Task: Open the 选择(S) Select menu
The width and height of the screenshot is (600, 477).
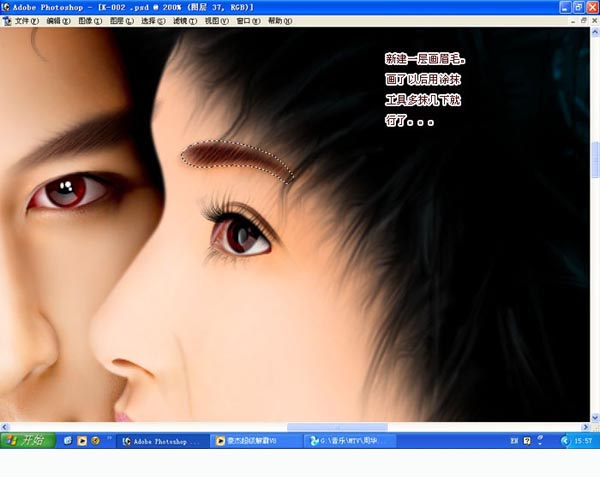Action: coord(153,21)
